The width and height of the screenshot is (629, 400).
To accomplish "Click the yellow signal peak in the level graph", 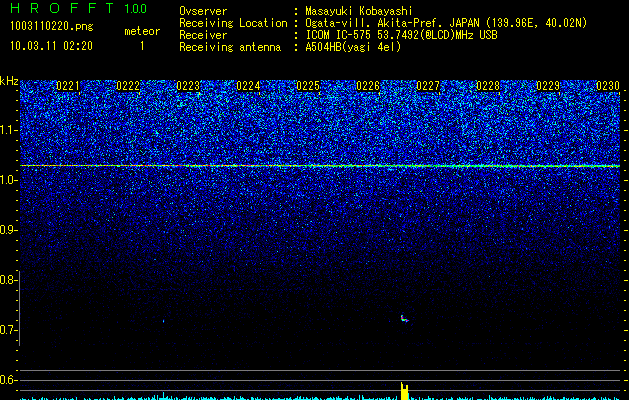I will tap(405, 391).
